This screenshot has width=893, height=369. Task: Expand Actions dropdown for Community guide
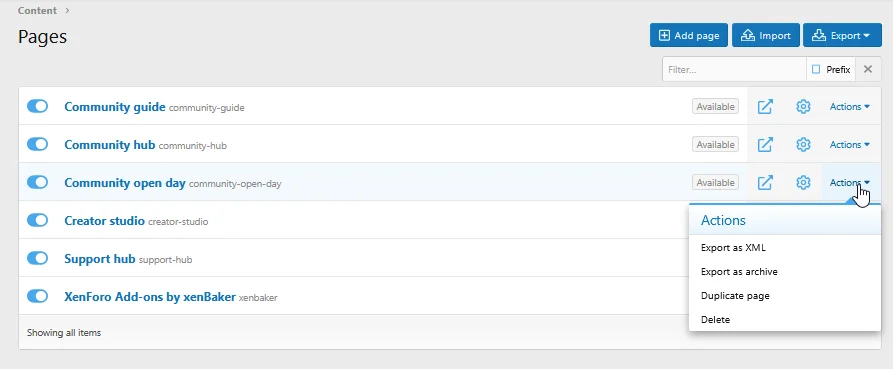(x=850, y=106)
